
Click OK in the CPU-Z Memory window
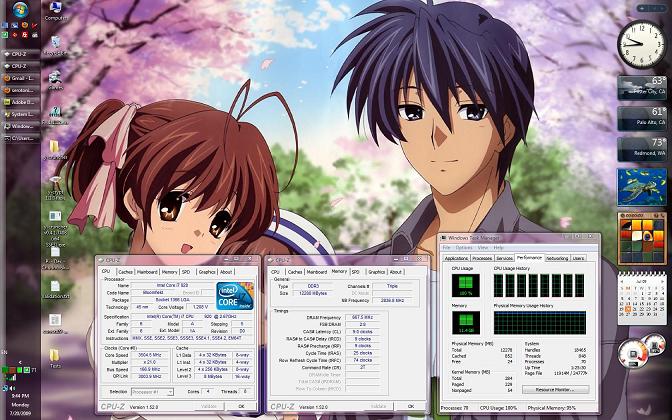click(x=412, y=407)
